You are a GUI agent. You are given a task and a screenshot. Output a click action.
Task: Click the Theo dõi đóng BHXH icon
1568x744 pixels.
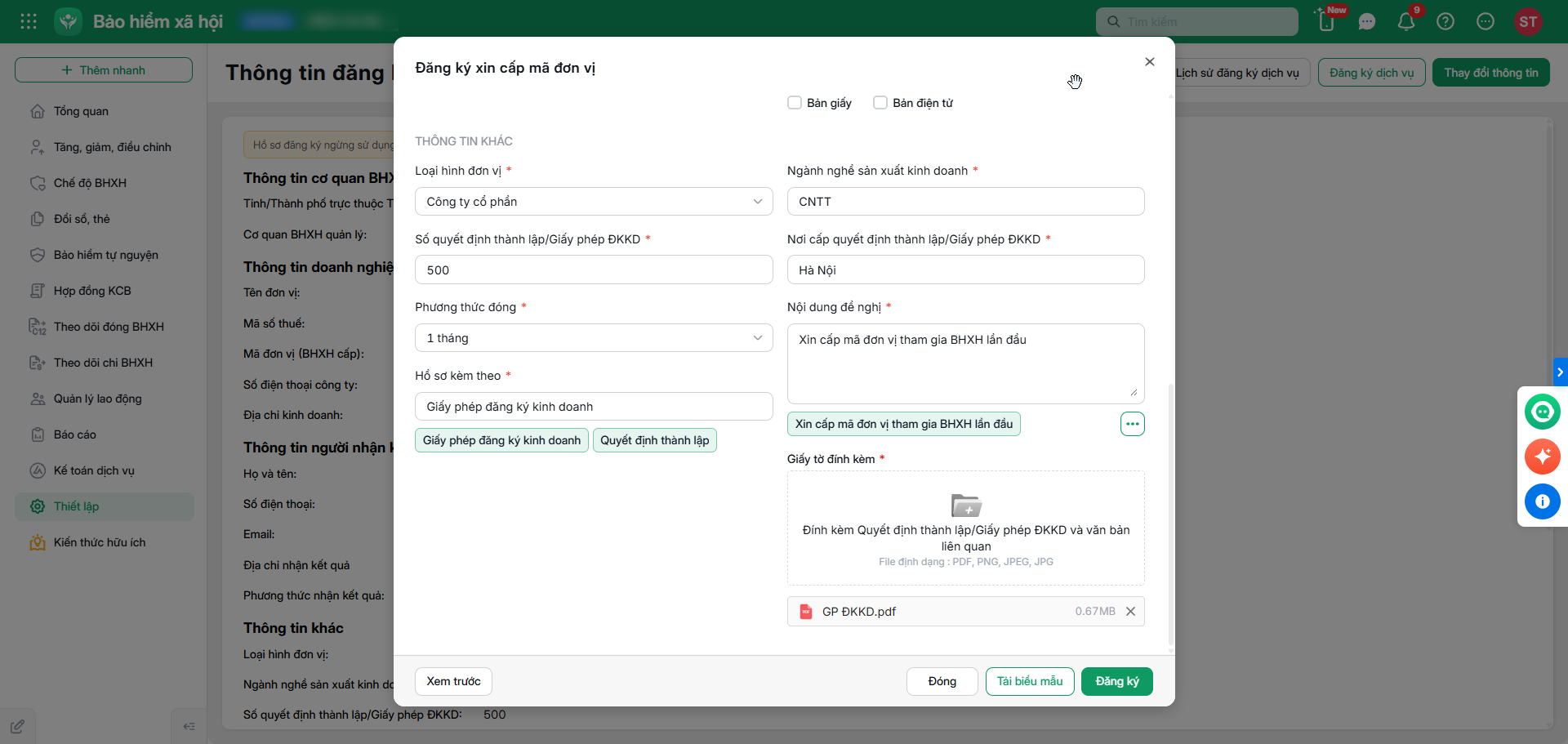[38, 327]
